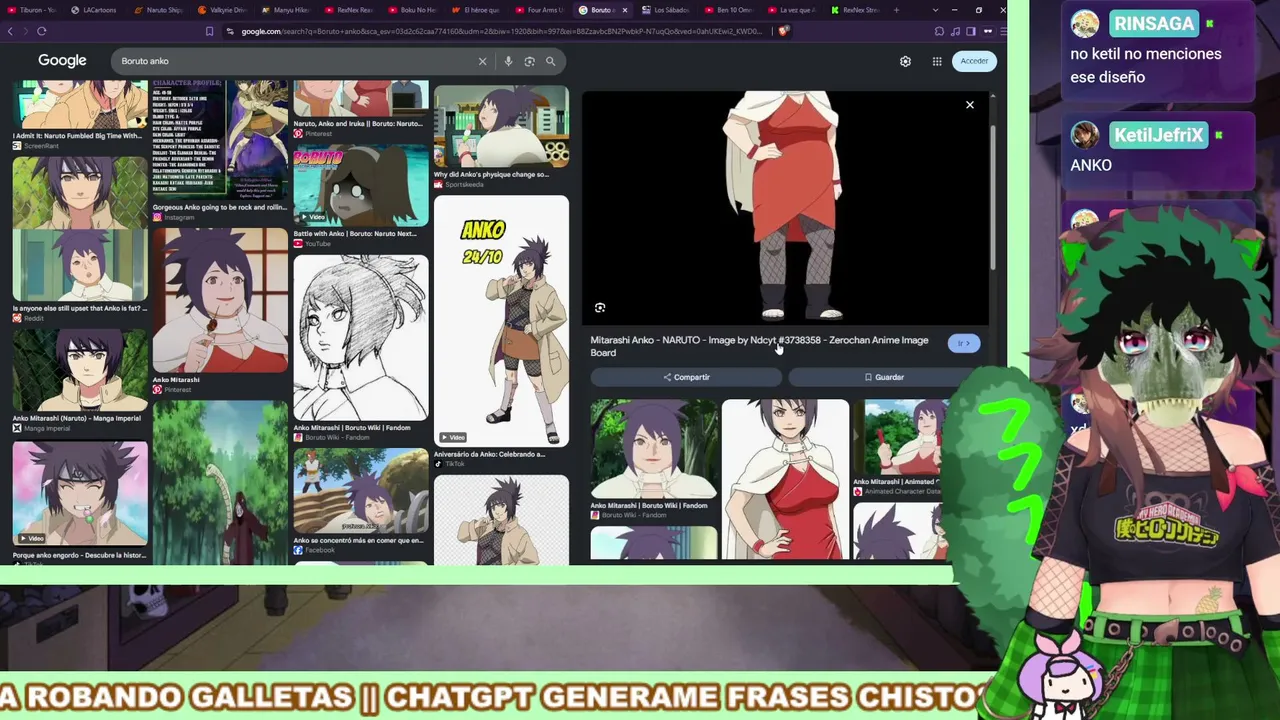Click the Acceder sign-in button
Screen dimensions: 1280x720
tap(974, 61)
